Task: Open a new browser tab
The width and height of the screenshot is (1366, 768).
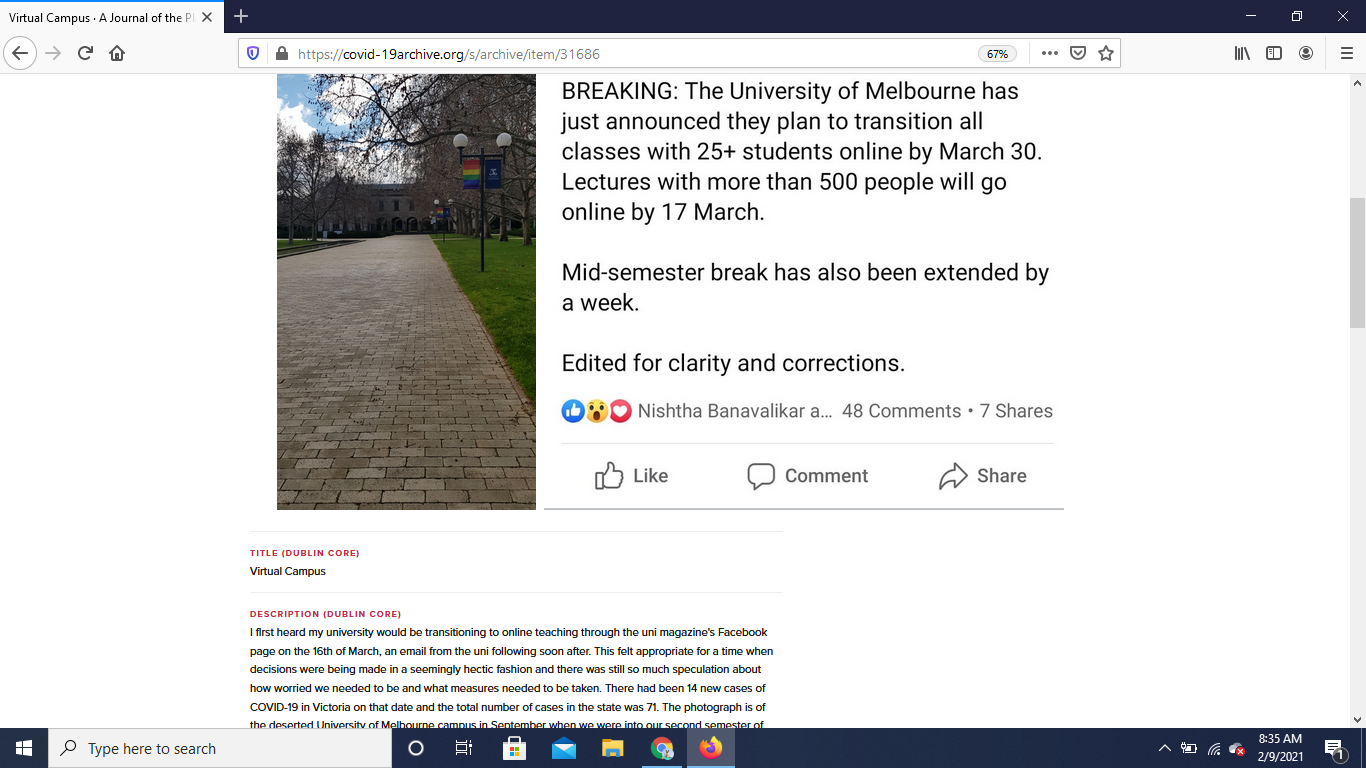Action: click(x=241, y=16)
